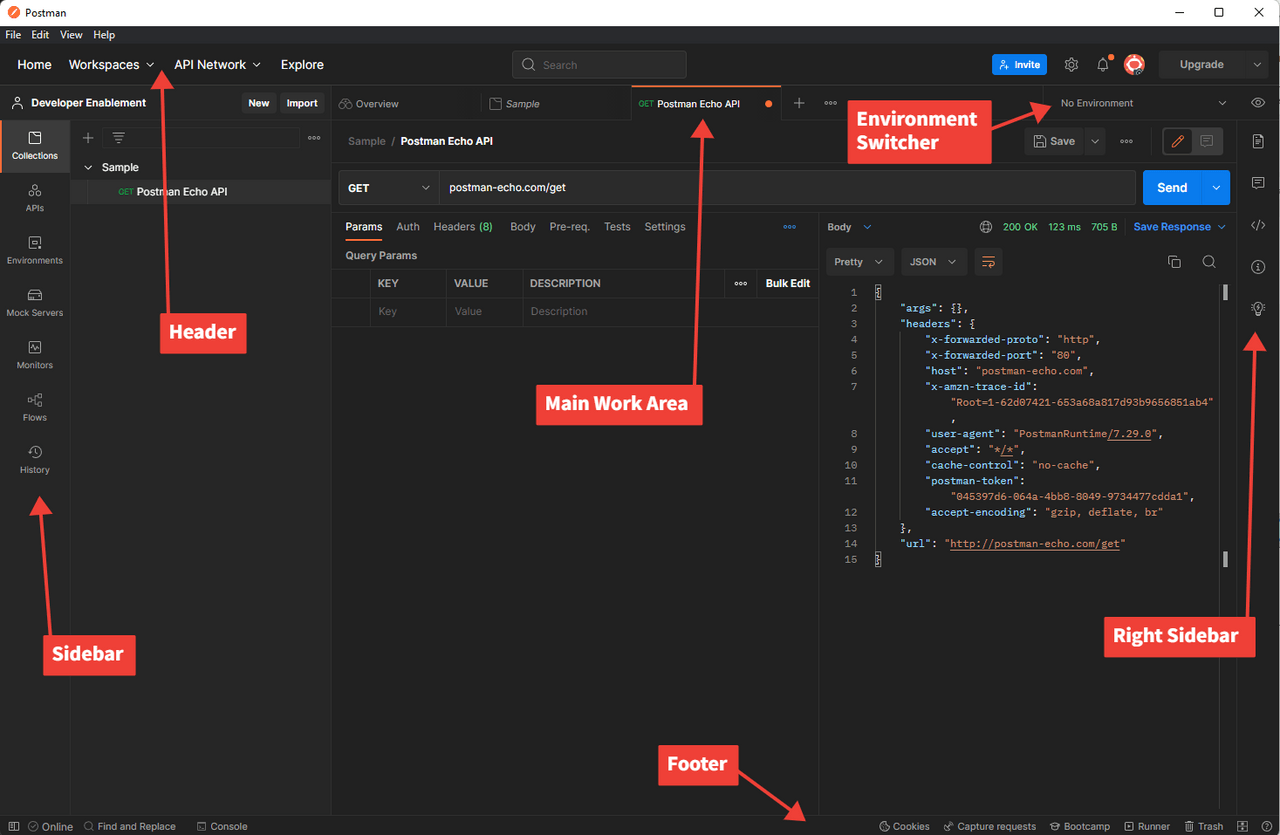Click the network globe icon near the status

coord(986,227)
